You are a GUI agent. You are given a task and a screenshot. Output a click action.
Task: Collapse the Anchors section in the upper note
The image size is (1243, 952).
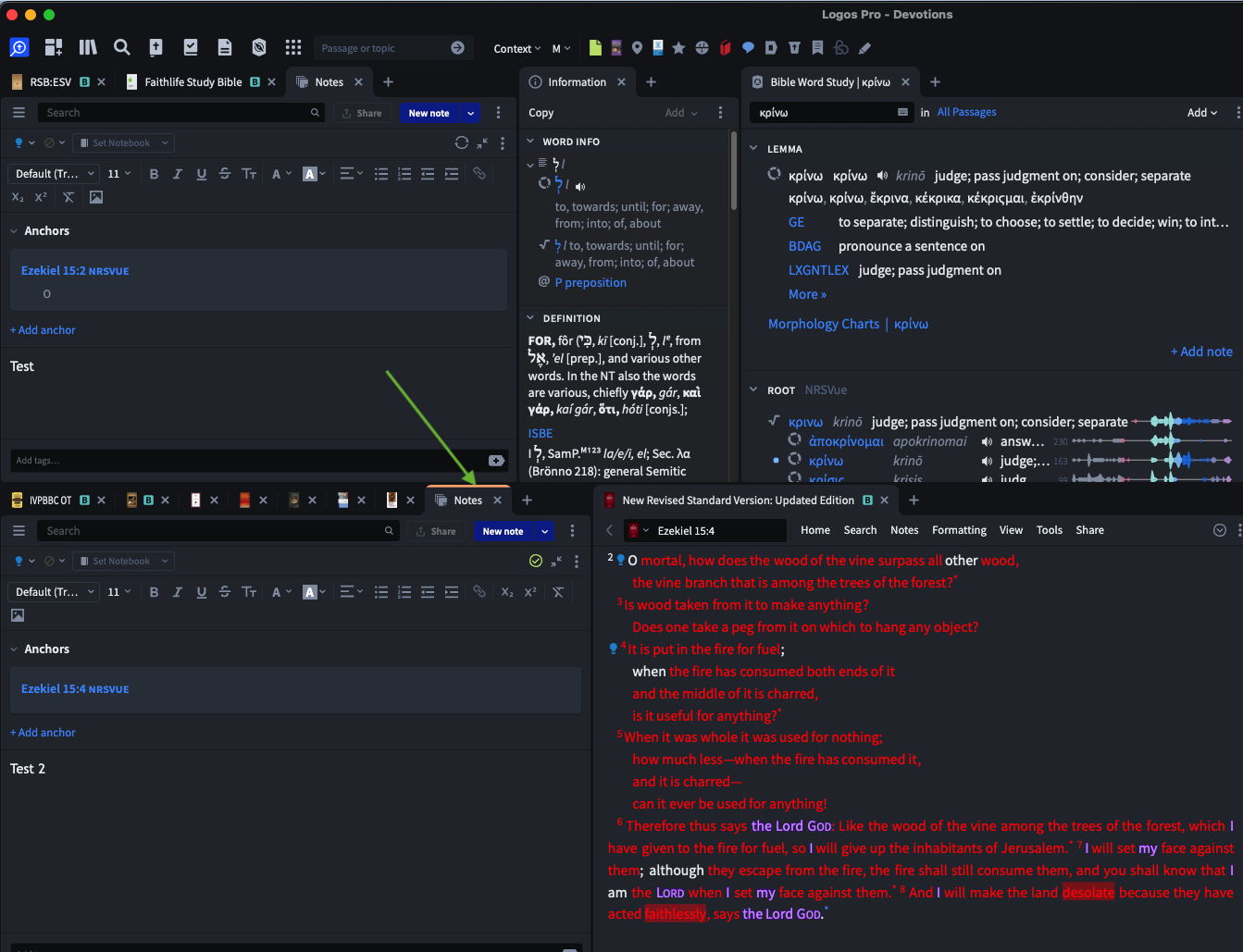pos(14,231)
